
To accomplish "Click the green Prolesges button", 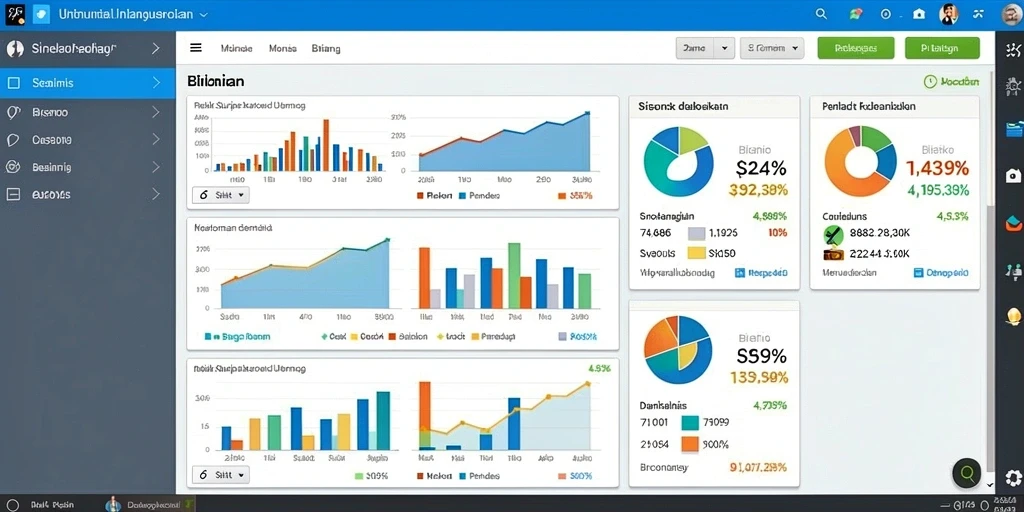I will tap(856, 48).
